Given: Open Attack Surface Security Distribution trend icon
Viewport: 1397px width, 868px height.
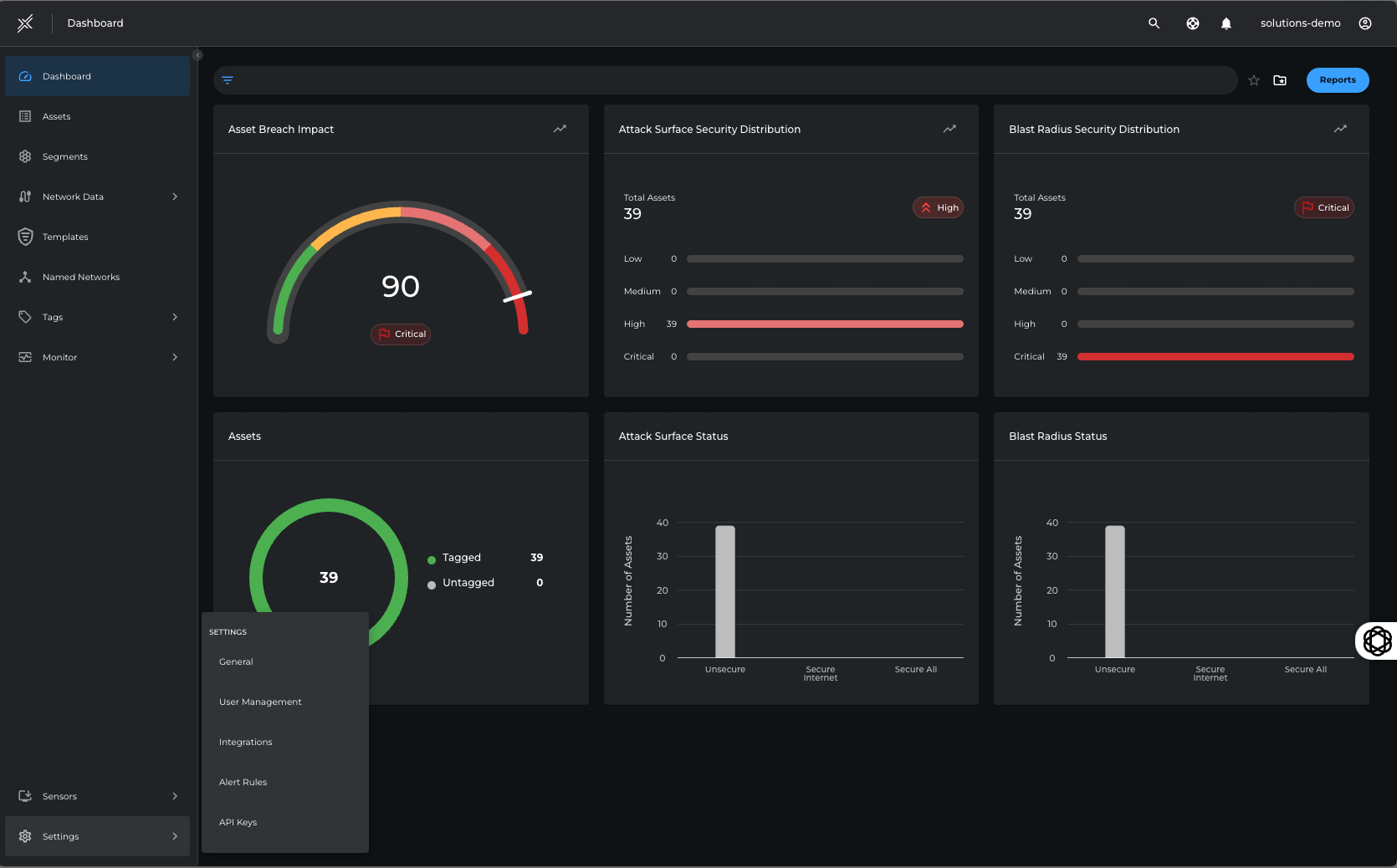Looking at the screenshot, I should click(x=949, y=129).
